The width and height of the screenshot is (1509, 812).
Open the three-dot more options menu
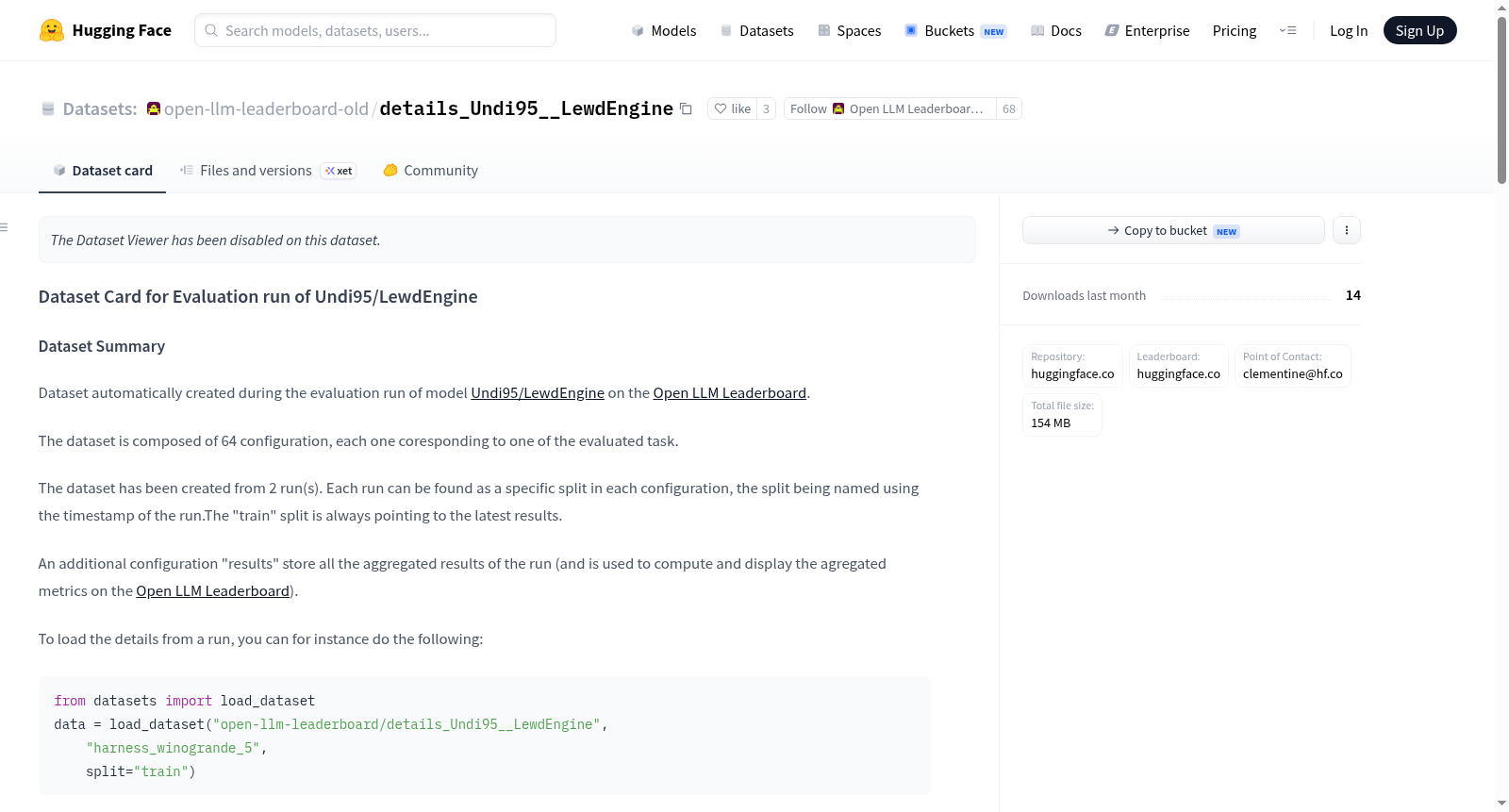[x=1347, y=230]
